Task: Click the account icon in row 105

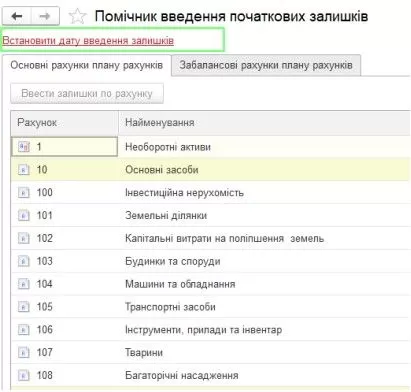Action: click(x=24, y=307)
